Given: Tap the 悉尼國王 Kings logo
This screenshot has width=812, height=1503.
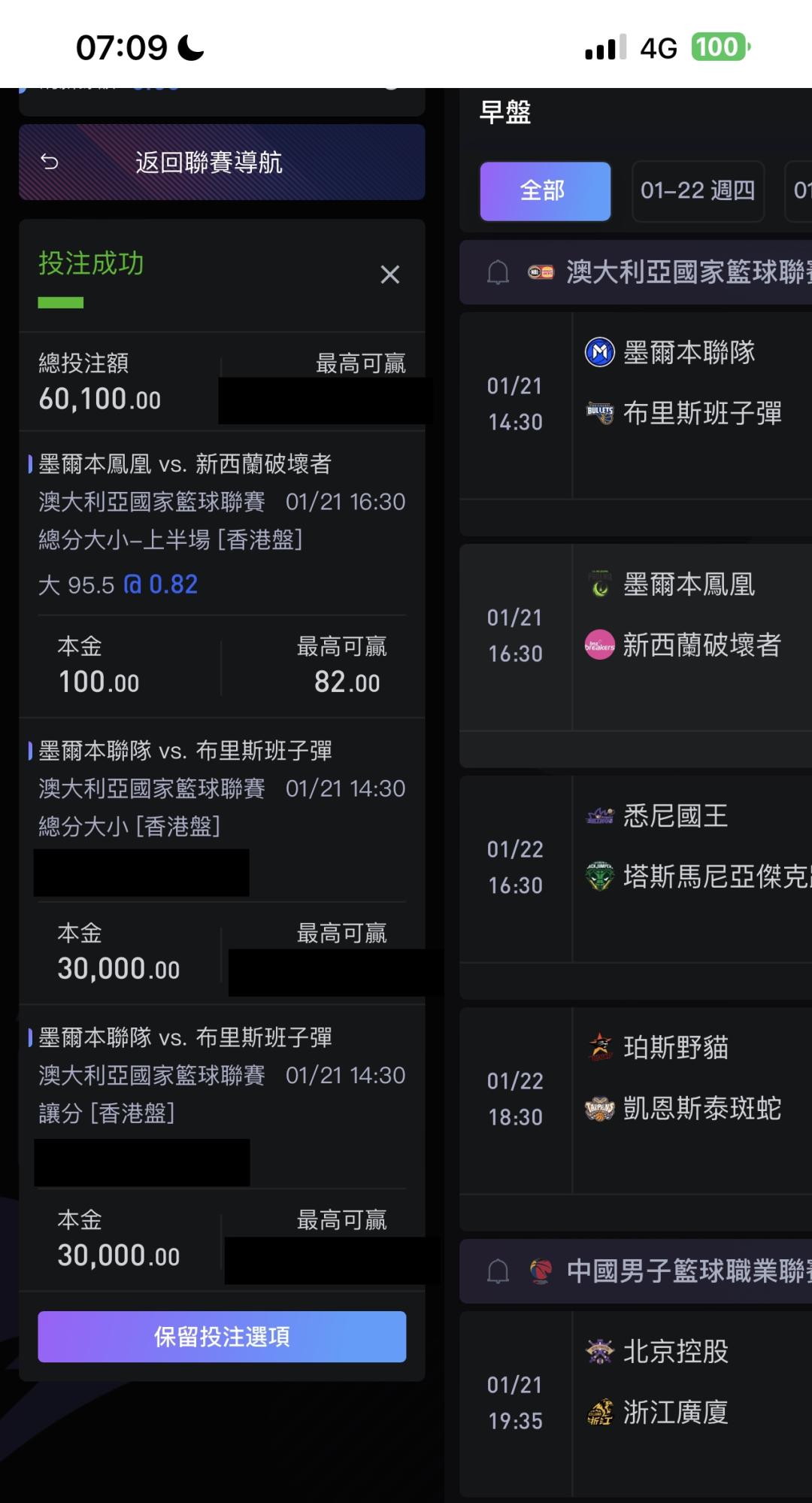Looking at the screenshot, I should (599, 816).
